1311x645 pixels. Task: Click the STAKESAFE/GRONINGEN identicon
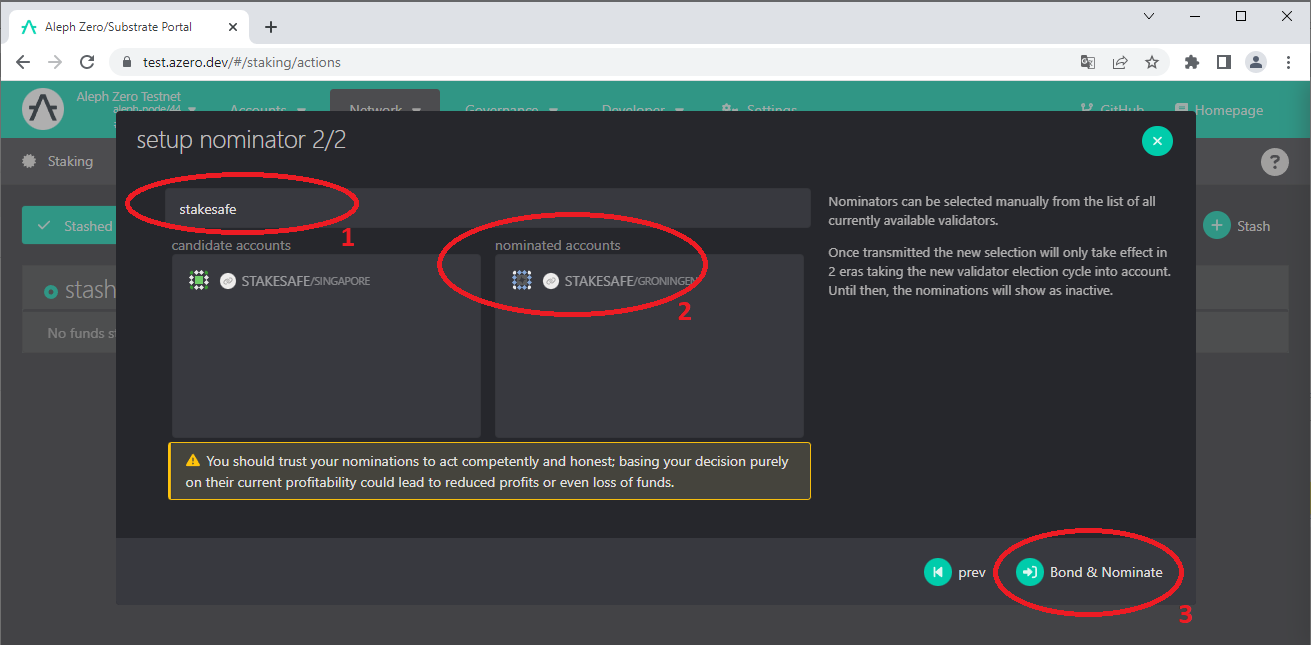(x=522, y=281)
